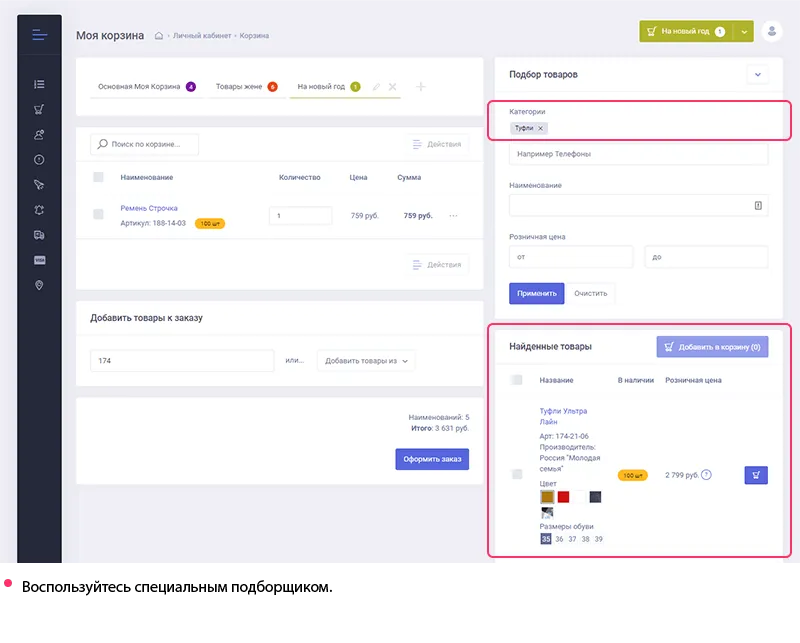Viewport: 800px width, 643px height.
Task: Click the shopping cart icon in the sidebar
Action: (39, 110)
